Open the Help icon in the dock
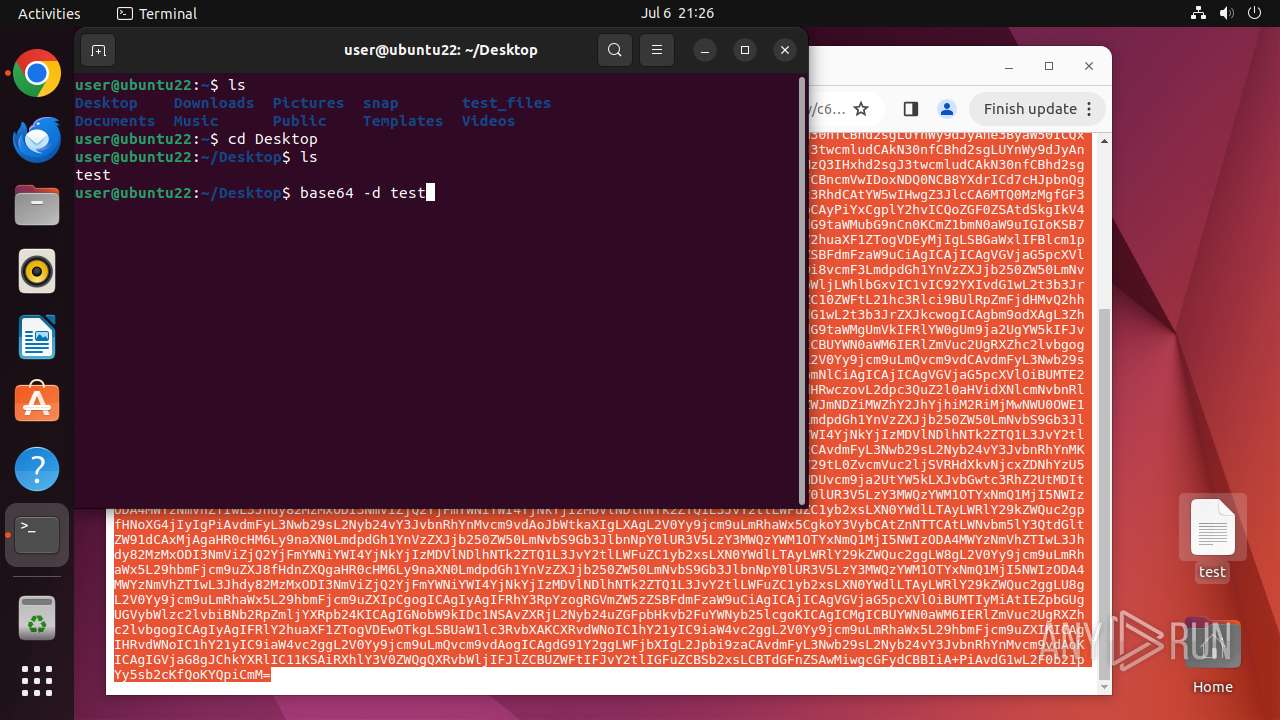Screen dimensions: 1280x720 (x=37, y=469)
